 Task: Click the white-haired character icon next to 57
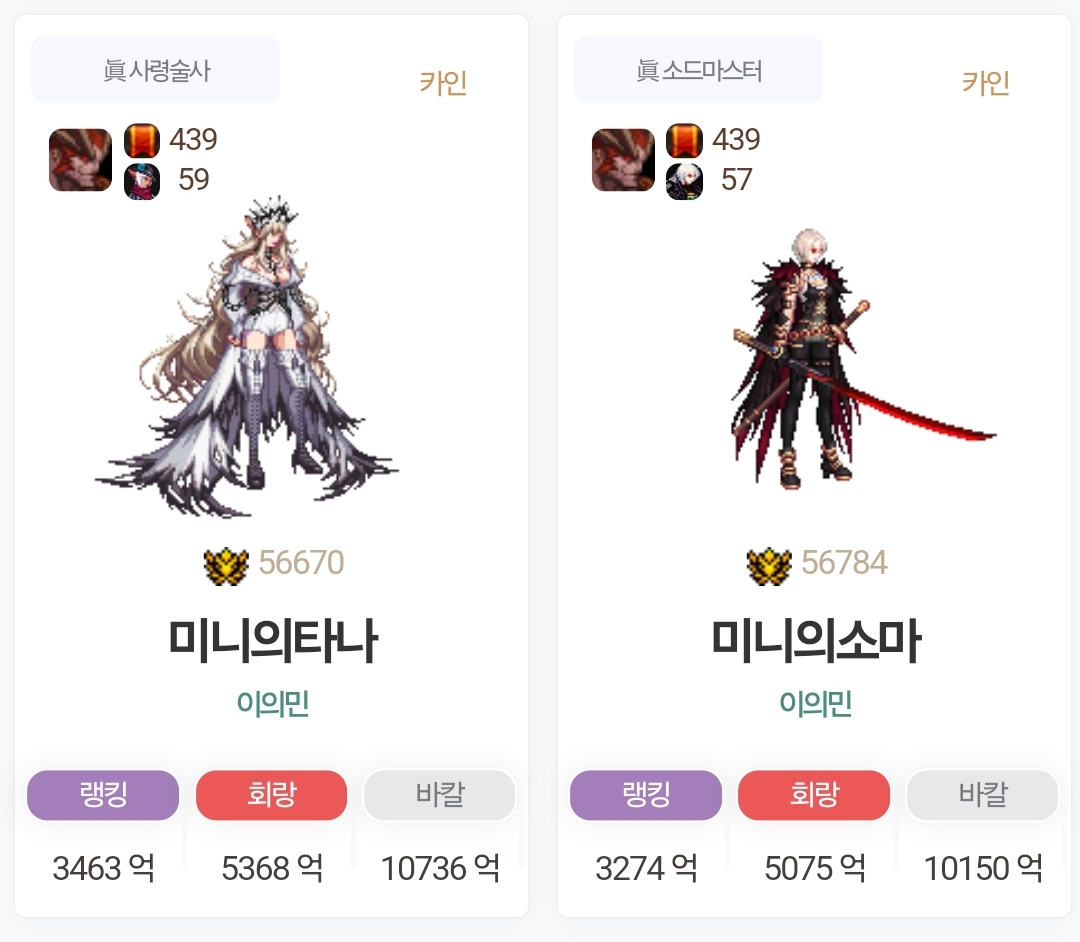pos(685,181)
